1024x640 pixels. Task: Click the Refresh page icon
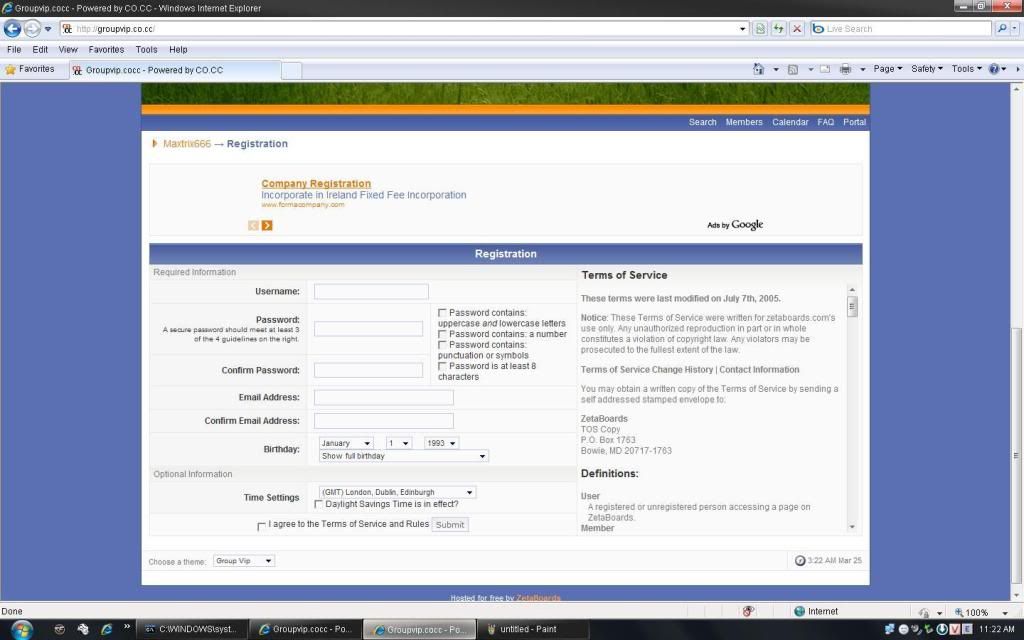[778, 29]
